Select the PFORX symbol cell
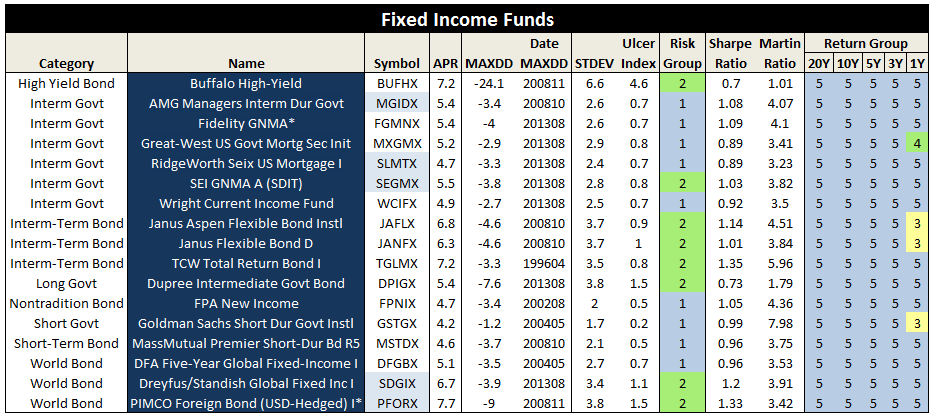935x420 pixels. pyautogui.click(x=397, y=403)
